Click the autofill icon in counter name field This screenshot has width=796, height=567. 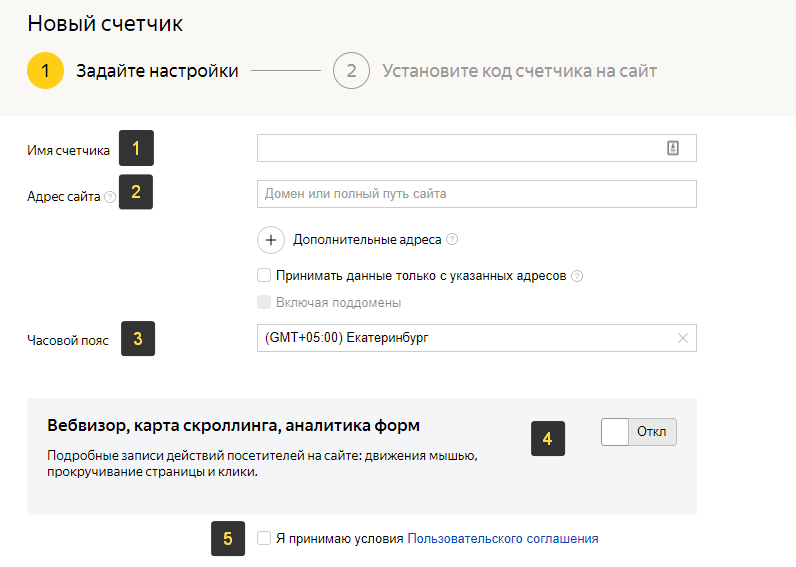coord(673,148)
